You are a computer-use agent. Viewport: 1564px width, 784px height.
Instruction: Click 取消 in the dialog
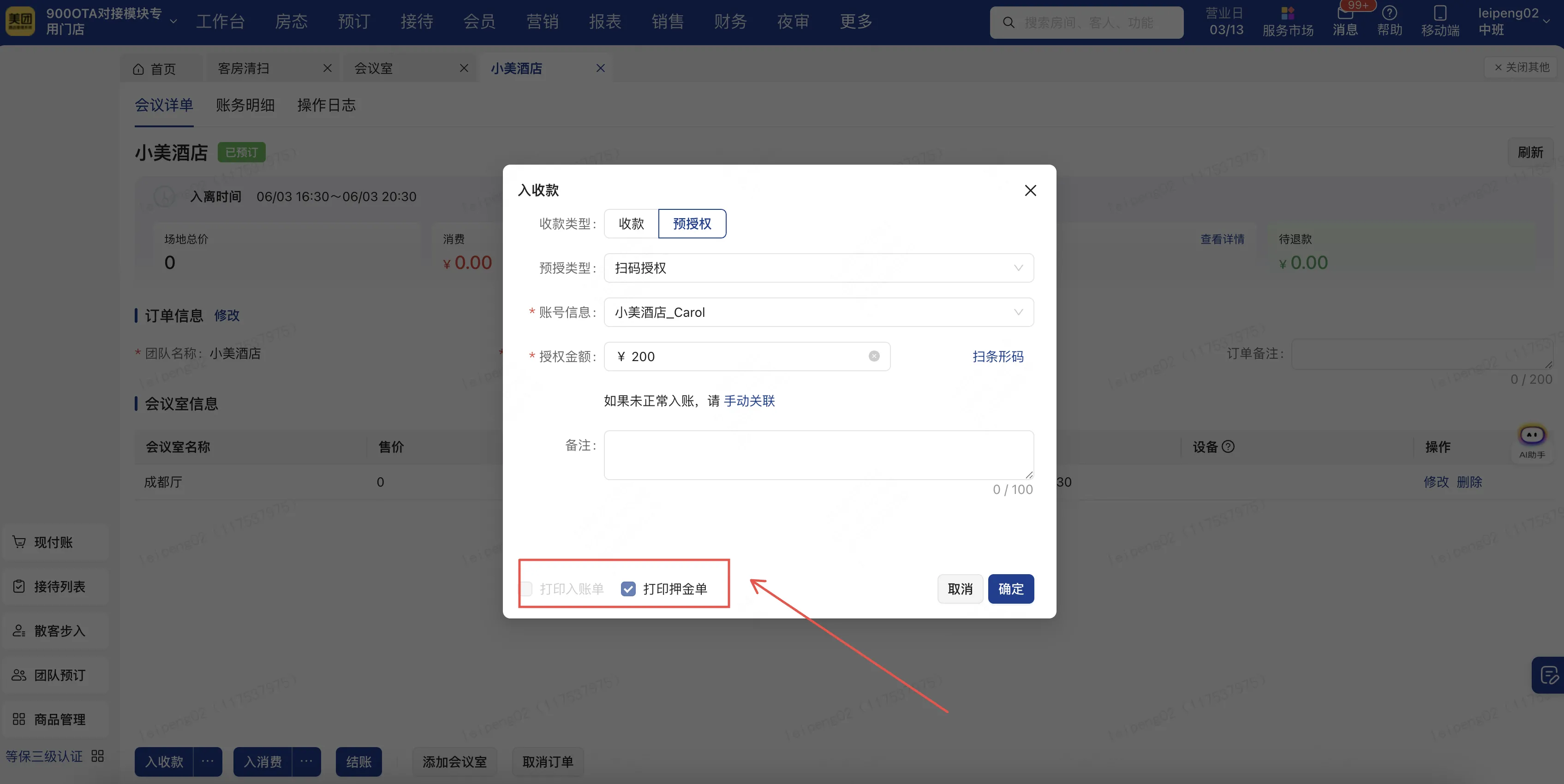coord(961,588)
